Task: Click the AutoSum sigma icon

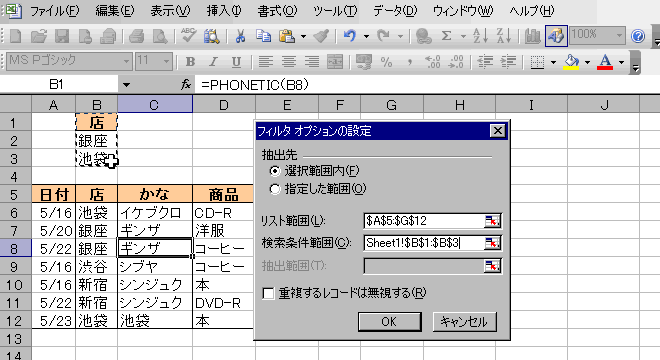Action: tap(447, 37)
